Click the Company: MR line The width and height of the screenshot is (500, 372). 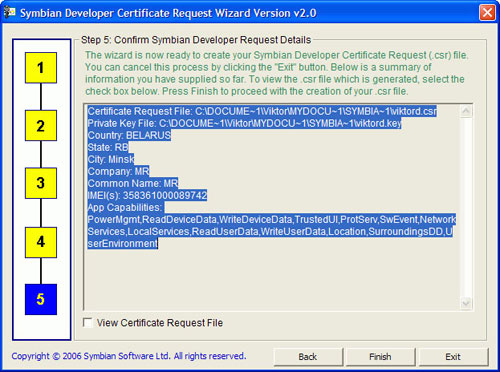point(118,171)
